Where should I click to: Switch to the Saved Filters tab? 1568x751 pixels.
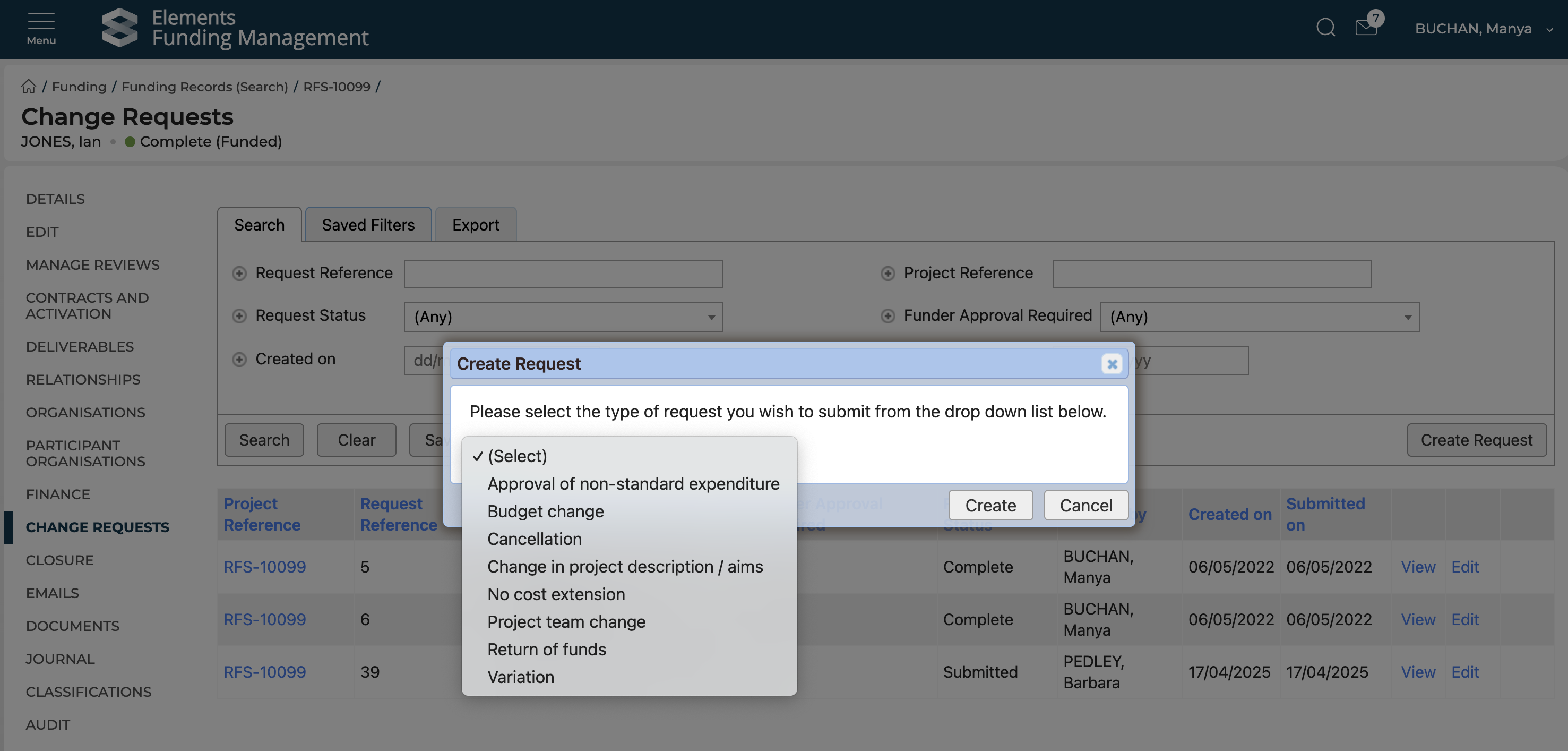click(x=368, y=225)
